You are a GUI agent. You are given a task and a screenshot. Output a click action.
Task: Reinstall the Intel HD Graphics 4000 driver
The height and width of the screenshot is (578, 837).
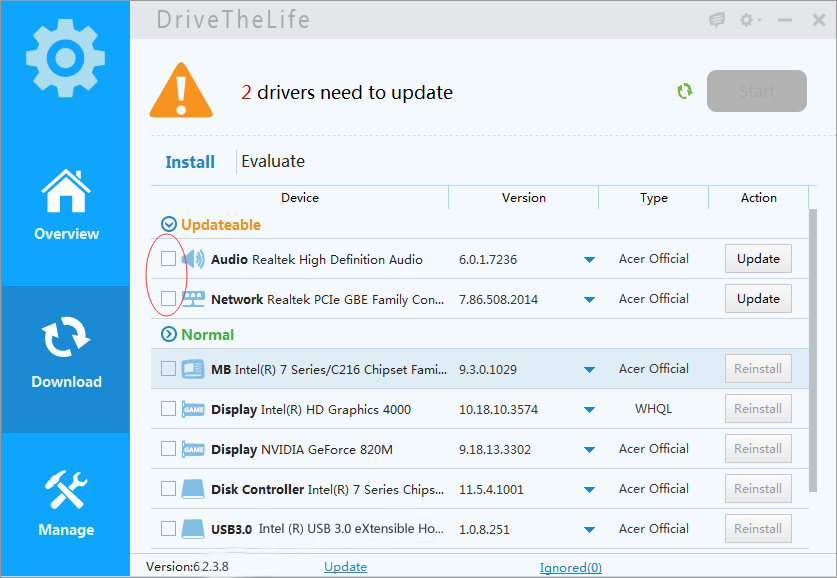[x=758, y=409]
